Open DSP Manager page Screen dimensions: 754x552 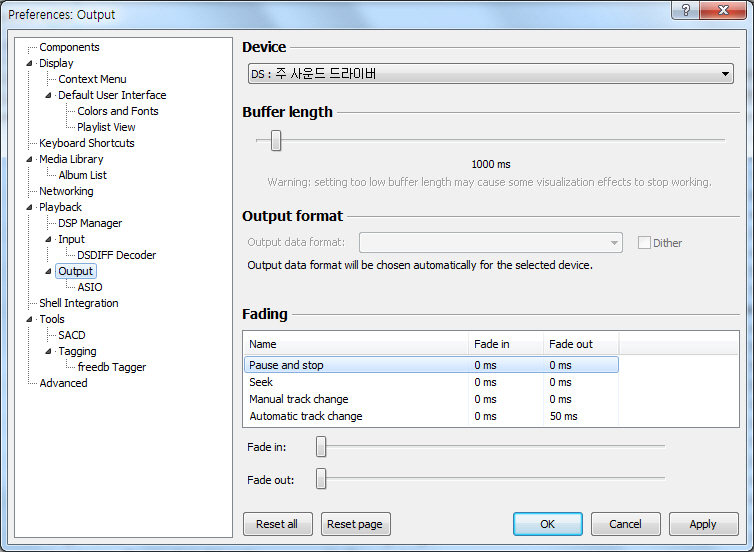[x=90, y=223]
